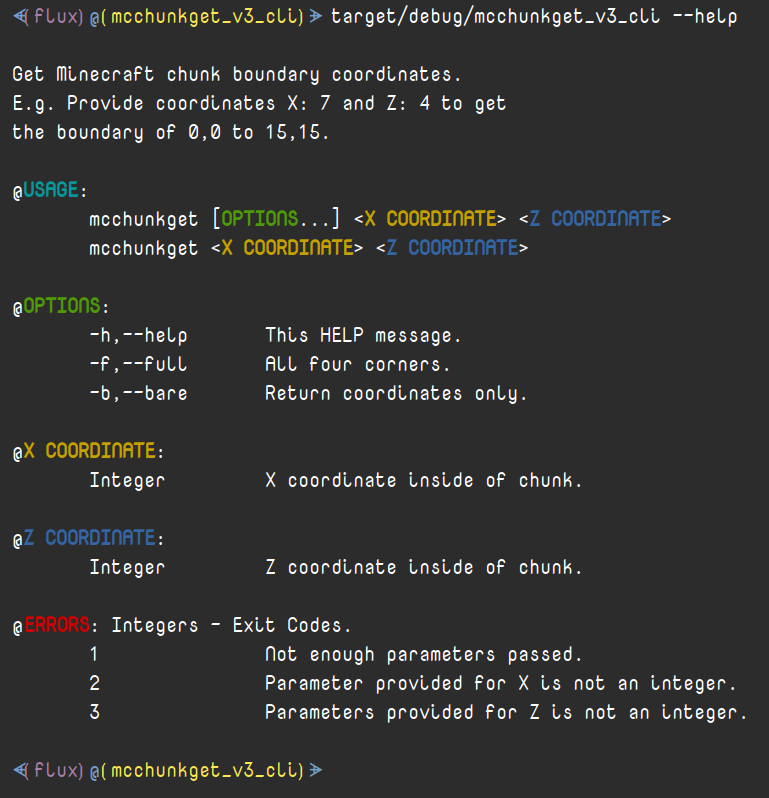The width and height of the screenshot is (769, 798).
Task: Click the typed command target/debug/mcchunkget_v3_cli --help
Action: [534, 17]
